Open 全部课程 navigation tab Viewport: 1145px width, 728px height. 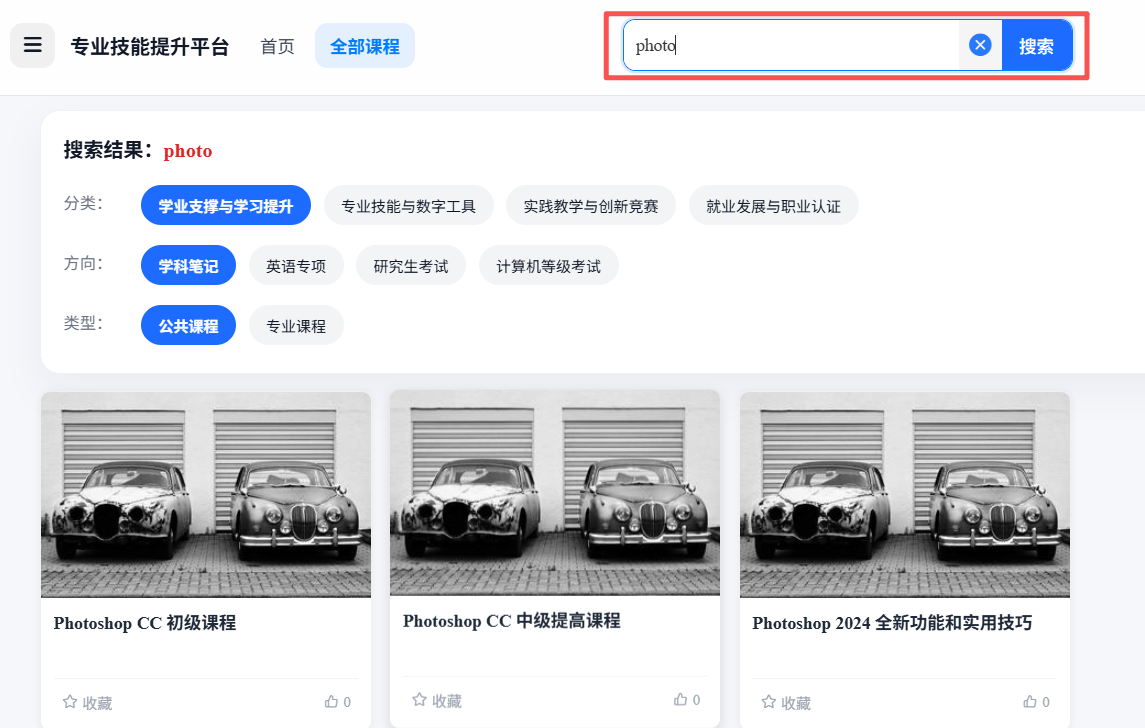coord(364,46)
